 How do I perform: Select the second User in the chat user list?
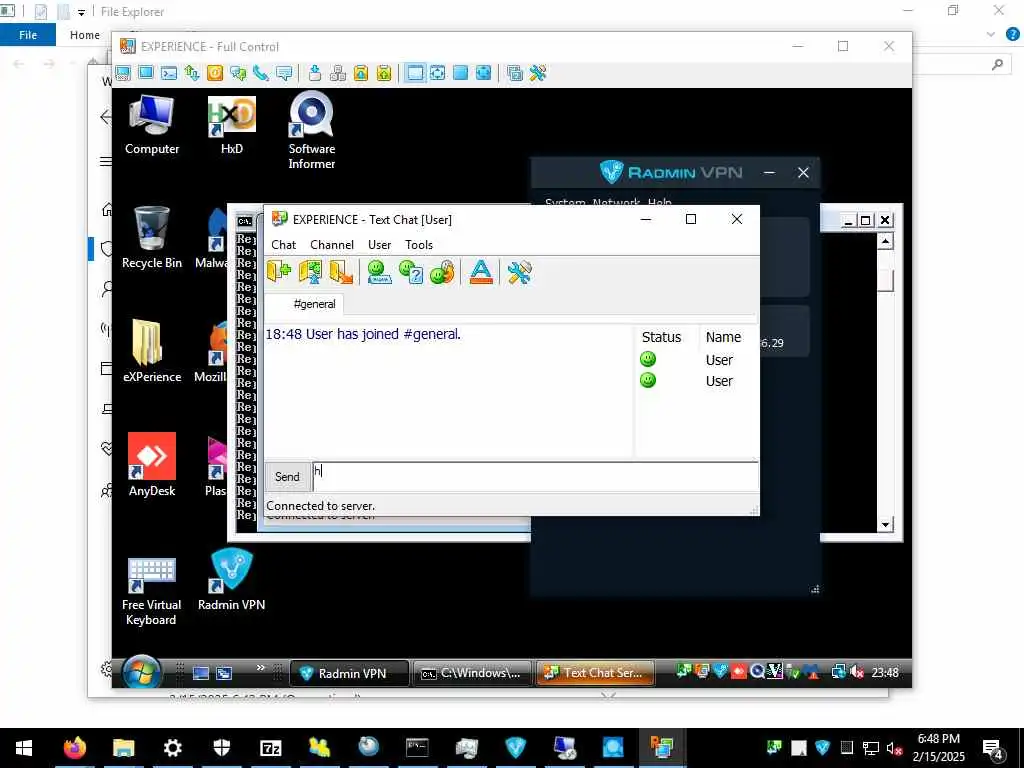696,381
